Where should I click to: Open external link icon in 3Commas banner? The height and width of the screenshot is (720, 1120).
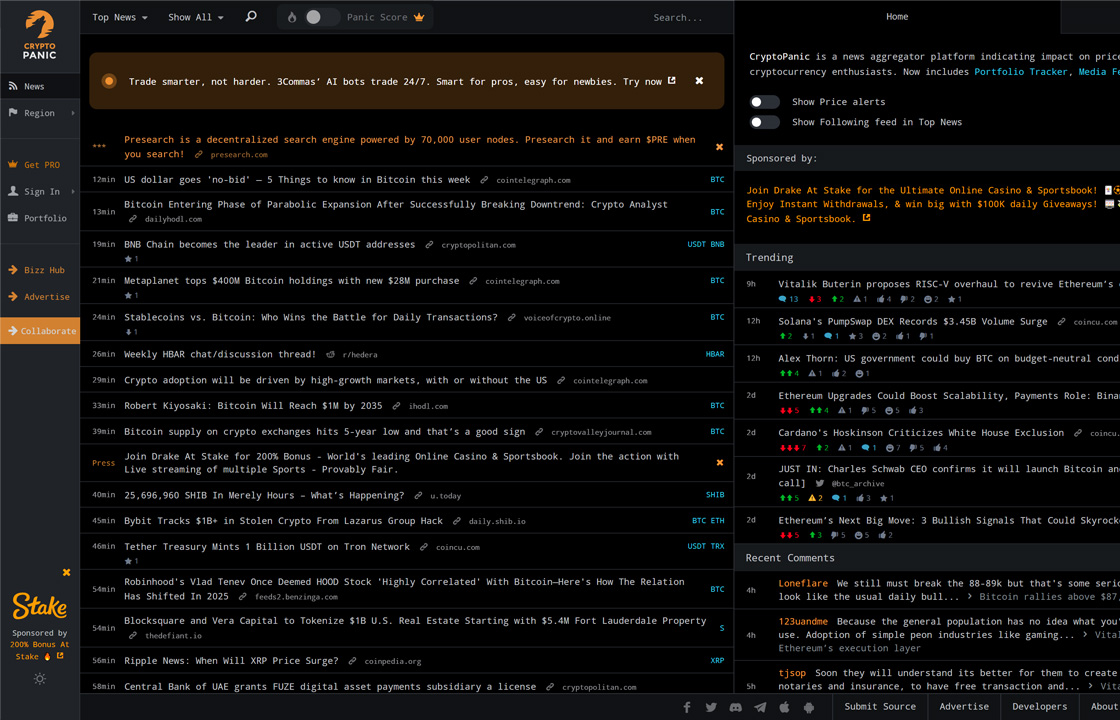[x=671, y=81]
